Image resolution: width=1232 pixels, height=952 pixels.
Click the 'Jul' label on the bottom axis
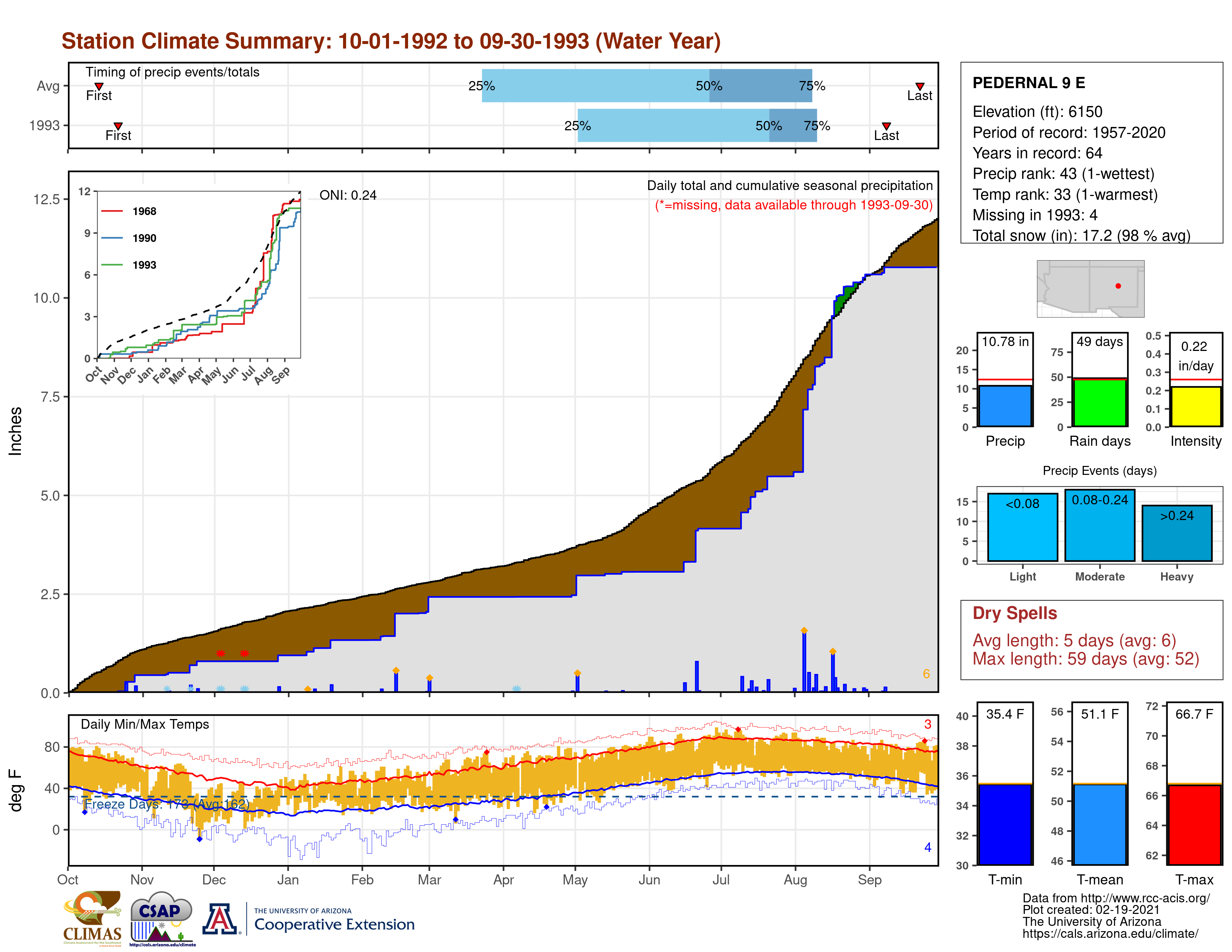point(721,880)
